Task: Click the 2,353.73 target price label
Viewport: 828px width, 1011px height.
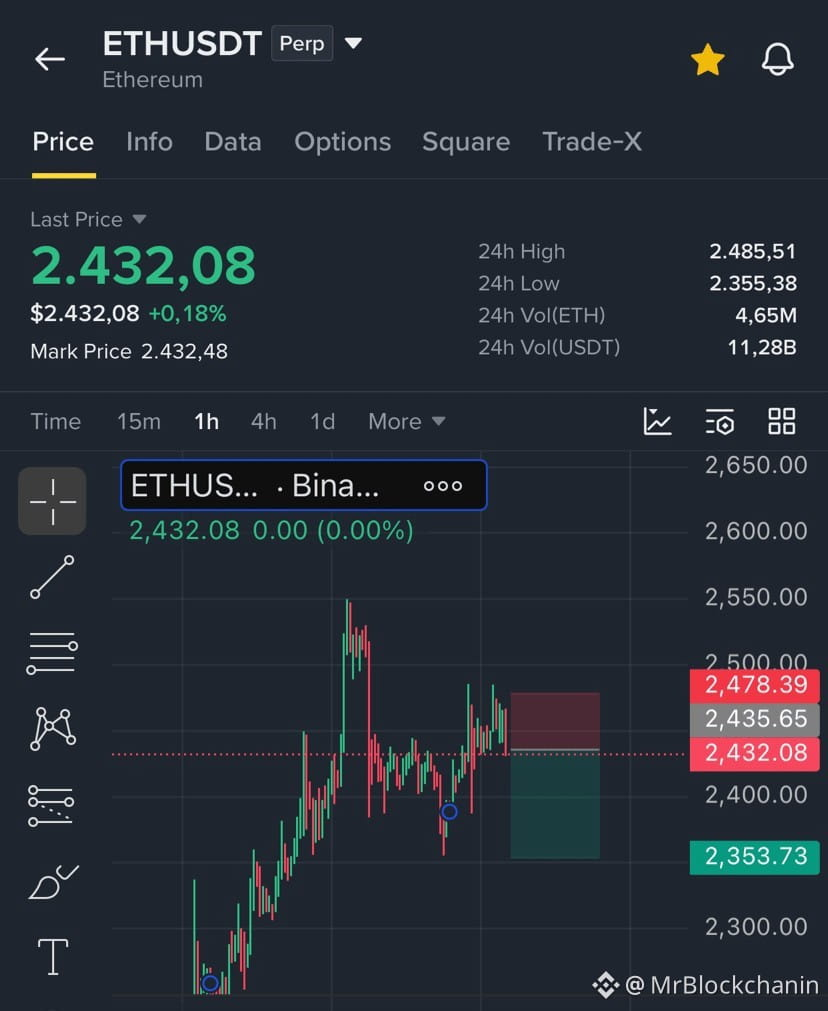Action: click(754, 857)
